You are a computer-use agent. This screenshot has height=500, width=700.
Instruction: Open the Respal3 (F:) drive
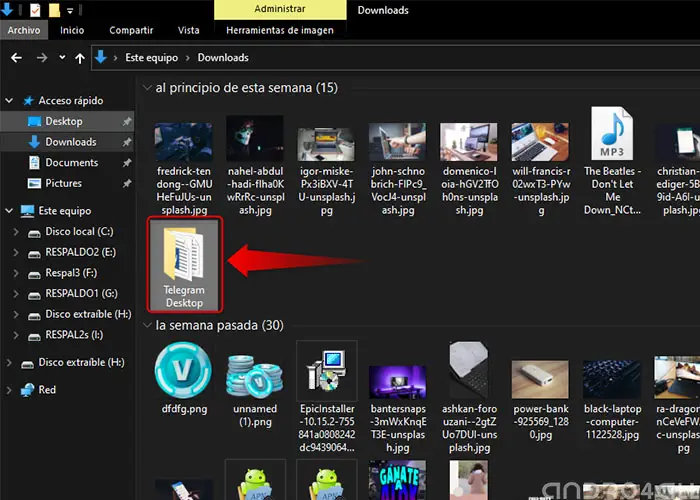[71, 273]
